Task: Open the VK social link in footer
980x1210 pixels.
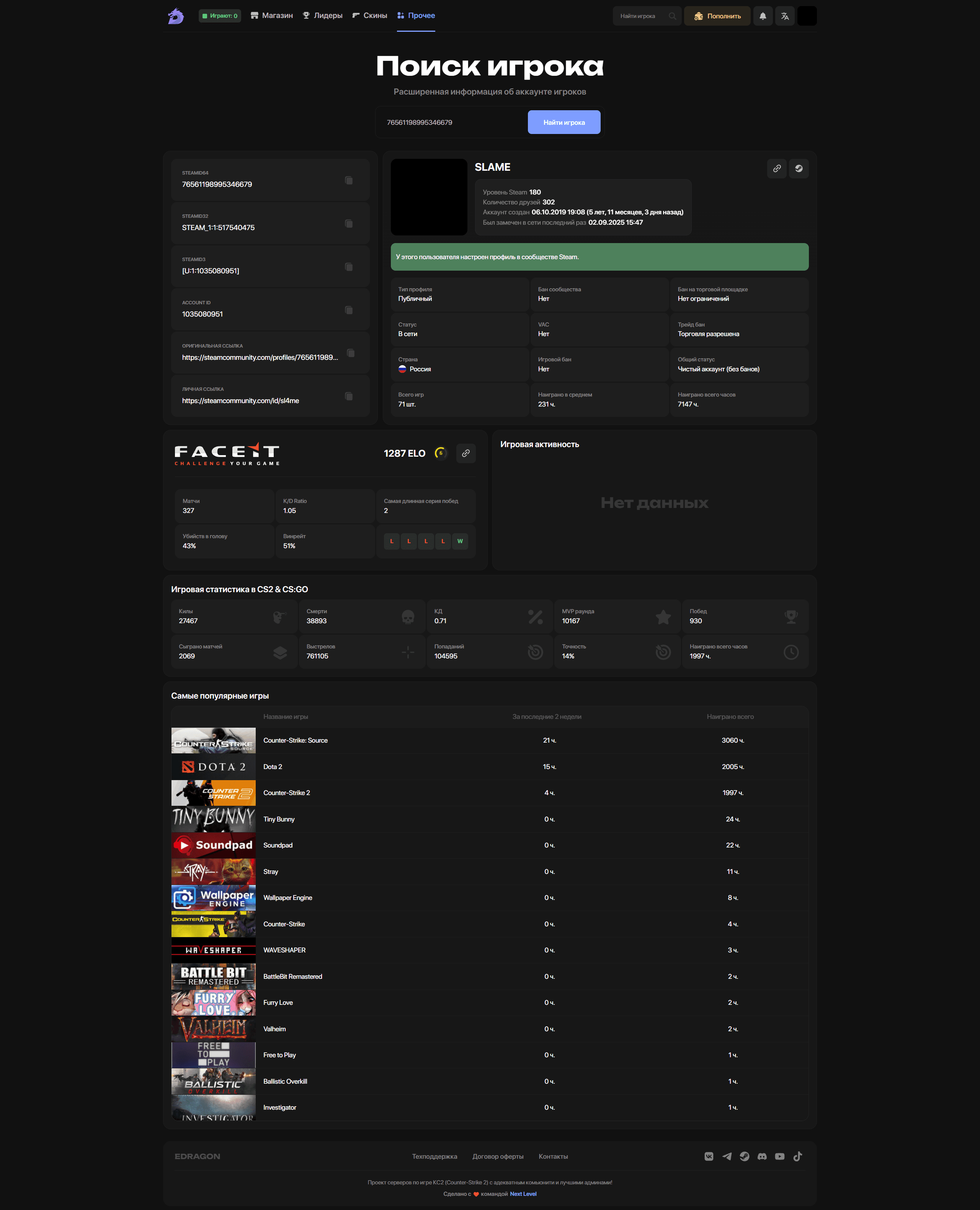Action: point(709,1156)
